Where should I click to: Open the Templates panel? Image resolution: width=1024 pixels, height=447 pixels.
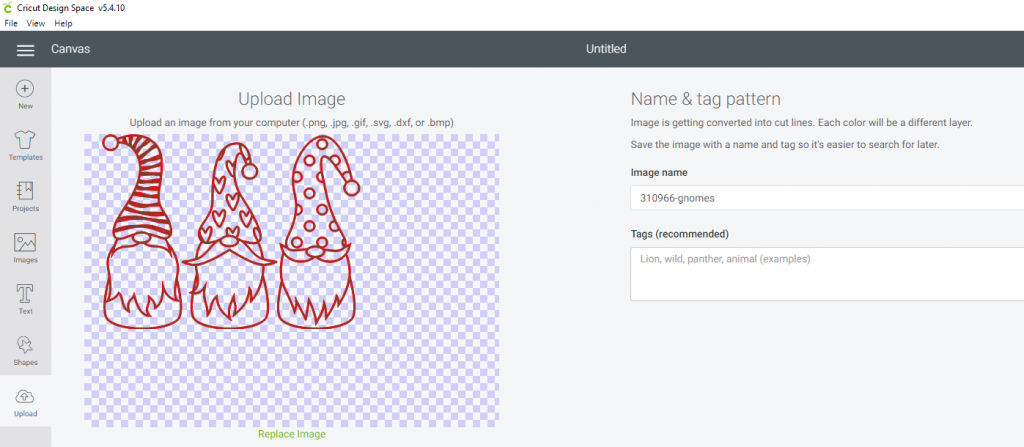click(x=25, y=146)
